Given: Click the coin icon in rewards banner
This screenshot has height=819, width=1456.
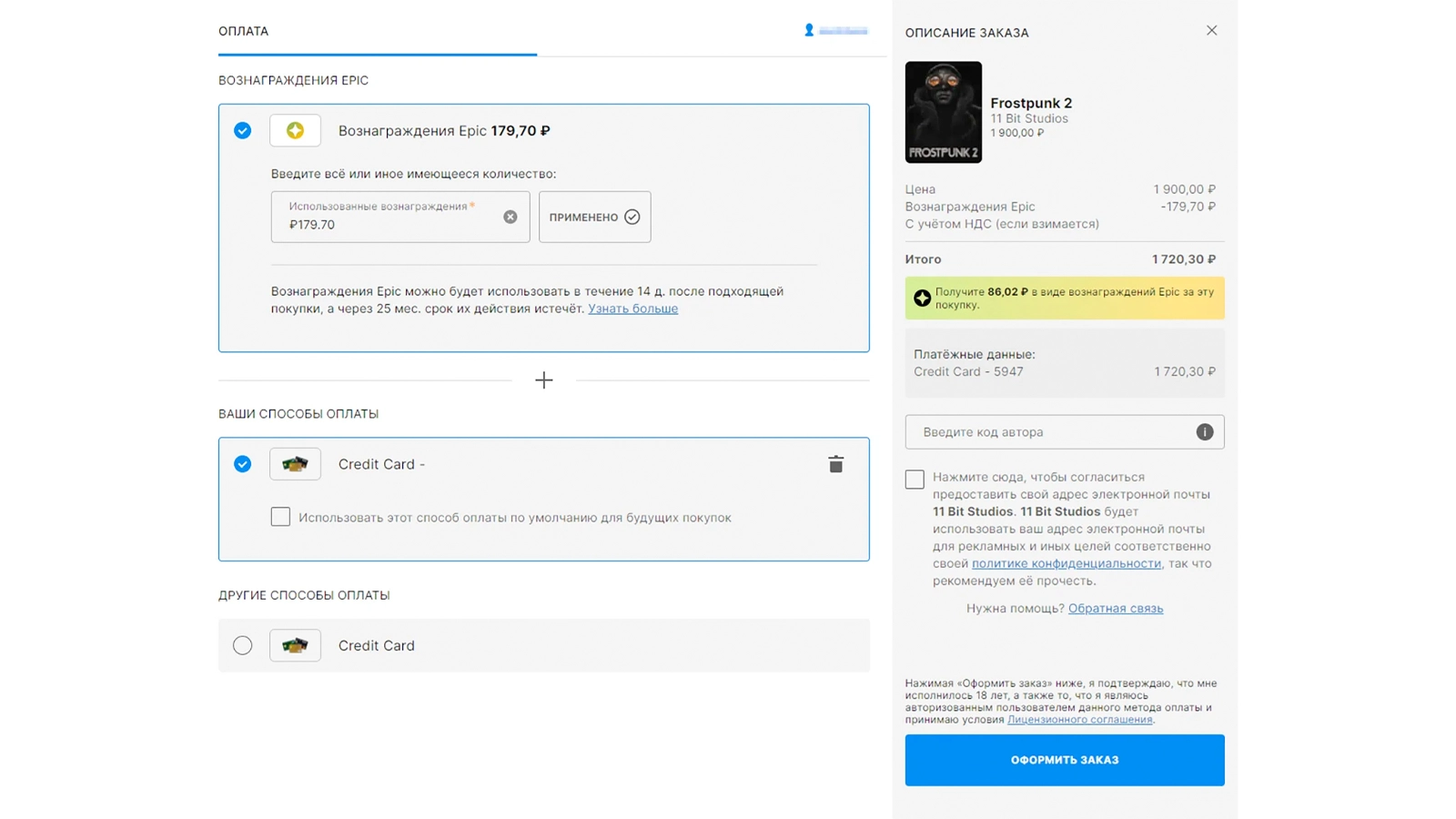Looking at the screenshot, I should tap(922, 298).
